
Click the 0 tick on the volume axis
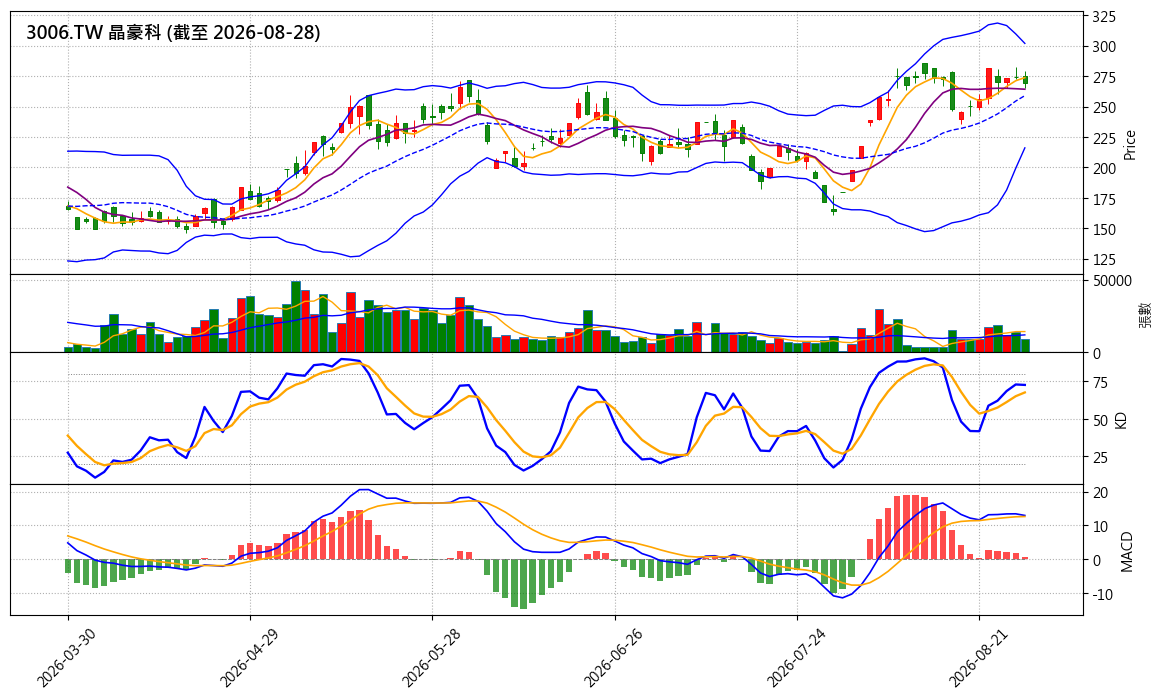coord(1097,354)
